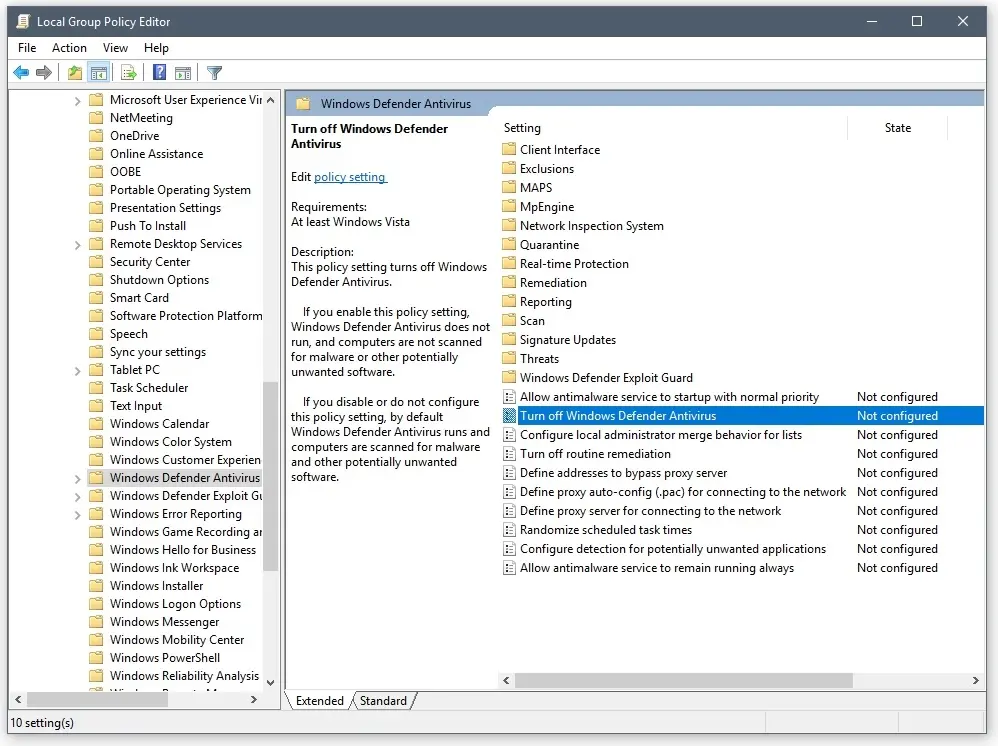Screen dimensions: 998x746
Task: Go back using the blue Back arrow
Action: (x=21, y=73)
